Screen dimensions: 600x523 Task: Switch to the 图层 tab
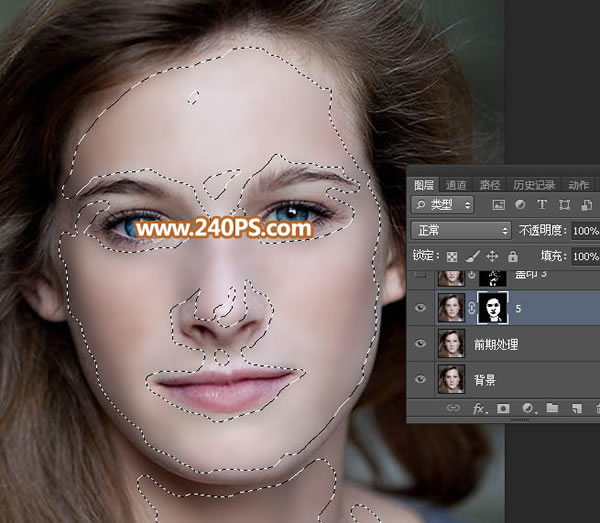(x=424, y=185)
